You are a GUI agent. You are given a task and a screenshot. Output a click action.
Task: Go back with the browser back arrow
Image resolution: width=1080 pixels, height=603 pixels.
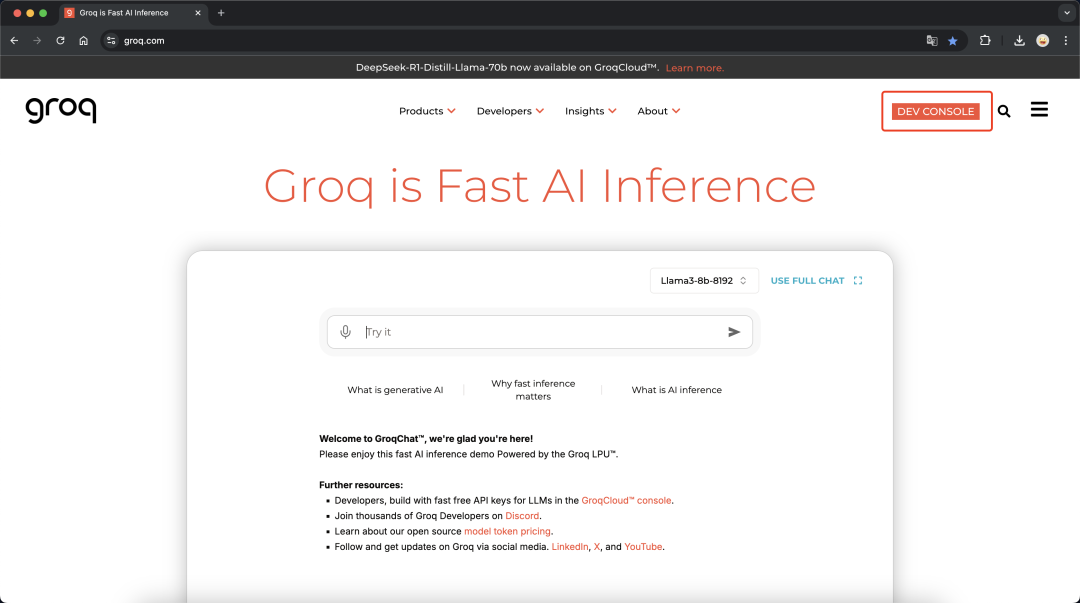[x=14, y=41]
